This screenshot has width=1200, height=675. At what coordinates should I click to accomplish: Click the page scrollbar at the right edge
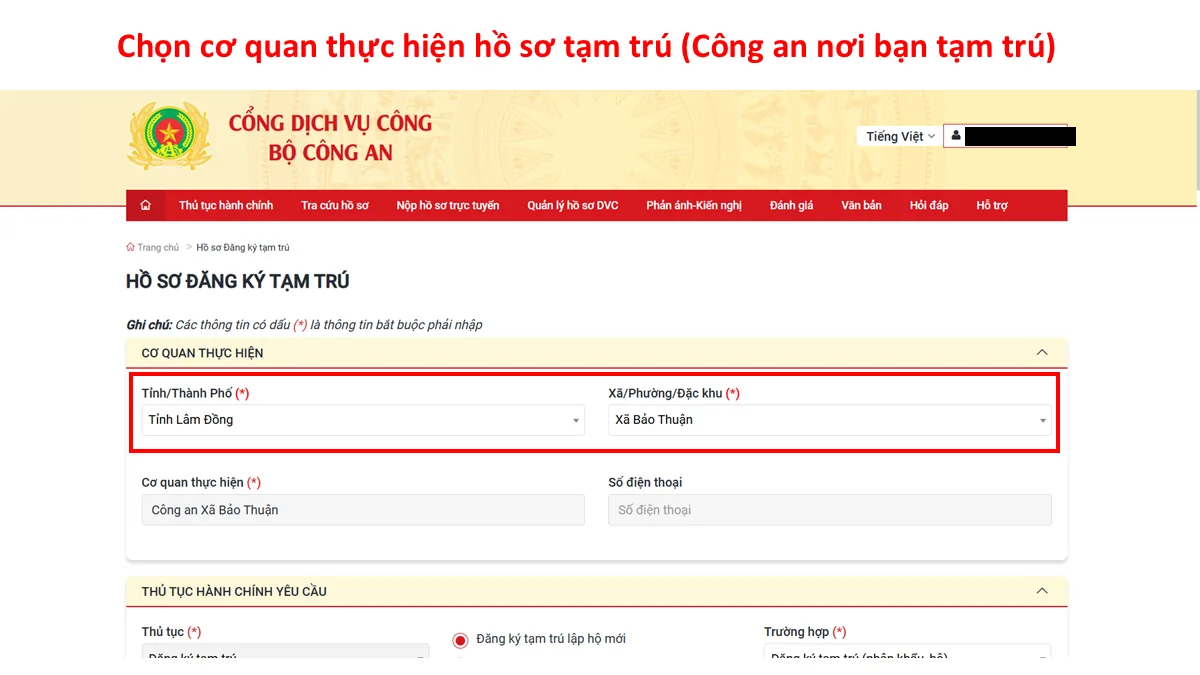coord(1197,140)
